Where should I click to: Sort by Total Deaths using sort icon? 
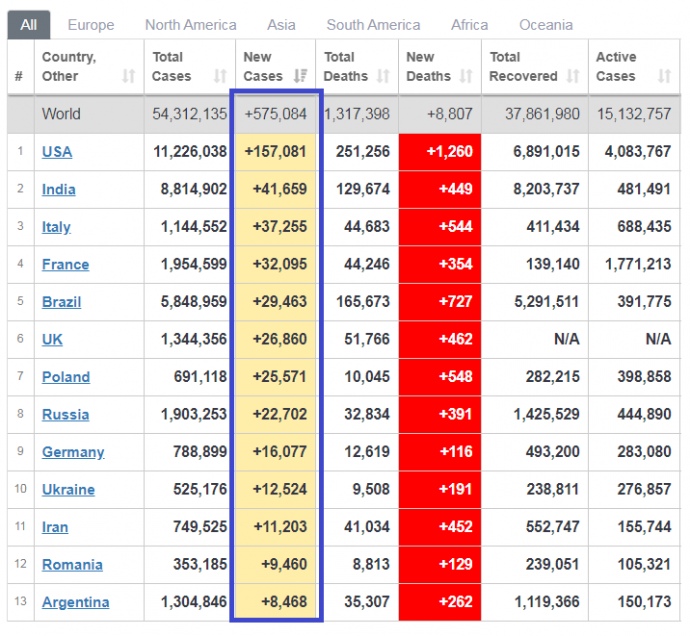pos(382,76)
